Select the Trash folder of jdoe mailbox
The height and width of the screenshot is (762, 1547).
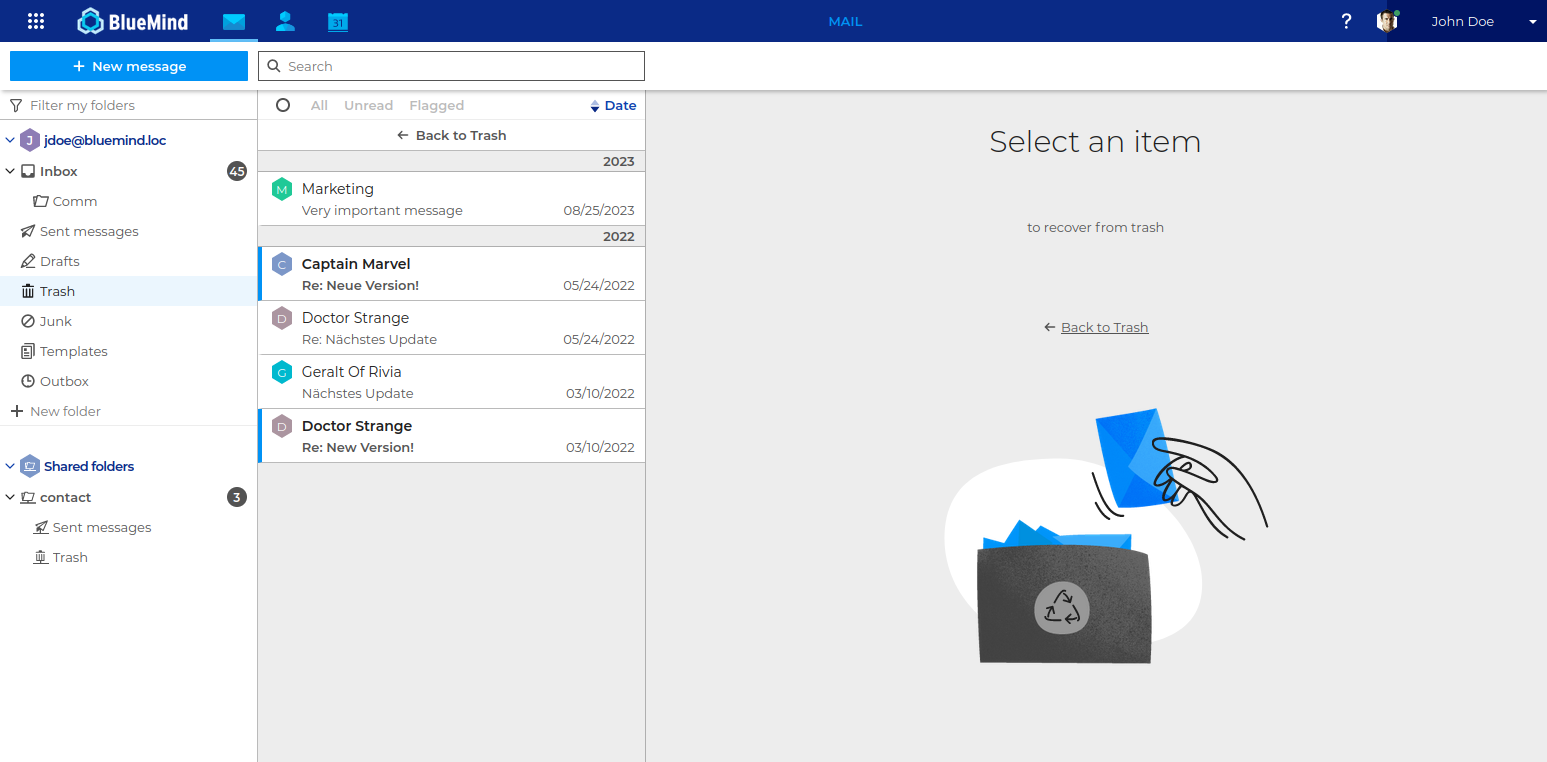pos(128,291)
